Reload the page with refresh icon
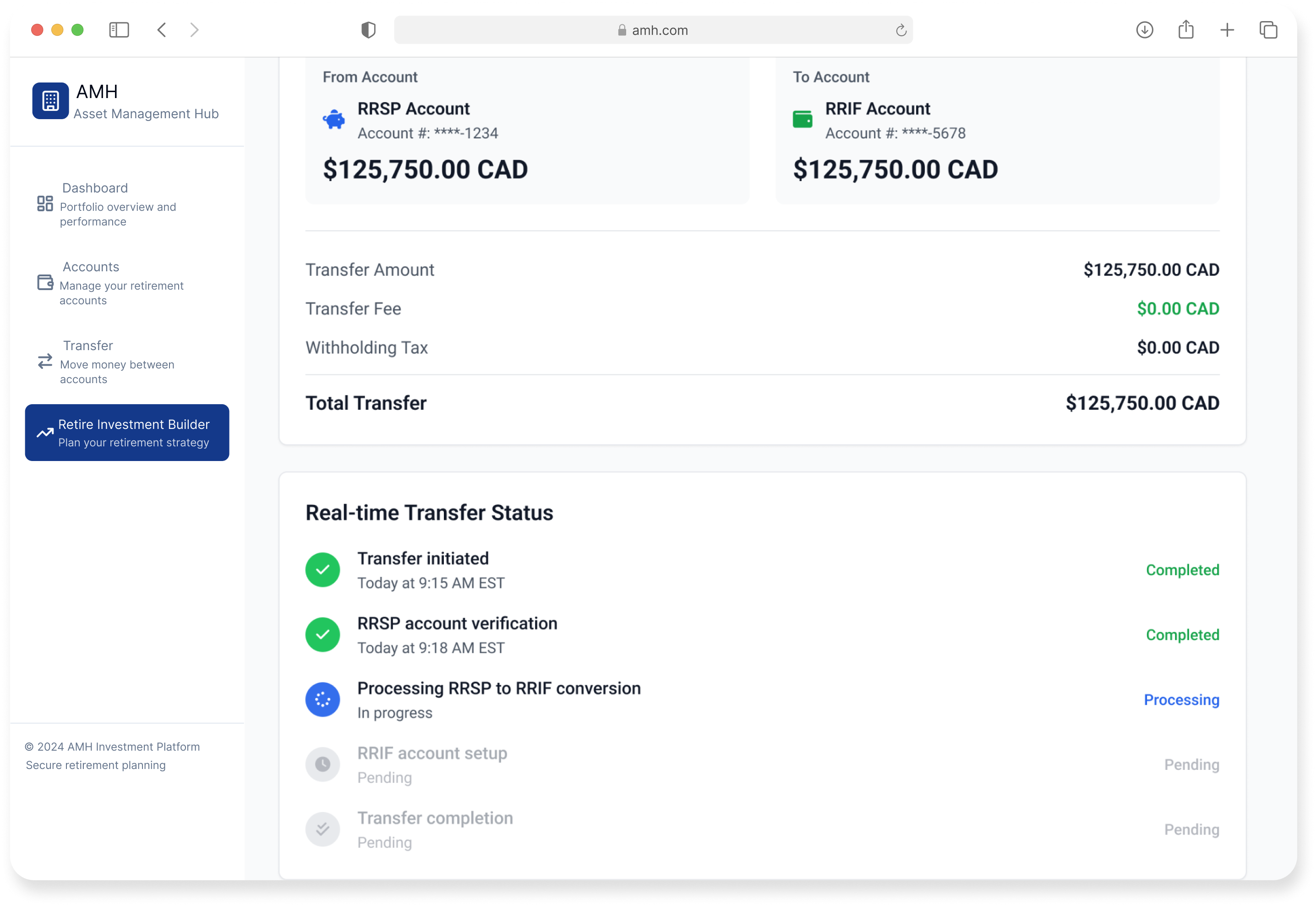This screenshot has width=1316, height=906. pos(901,31)
